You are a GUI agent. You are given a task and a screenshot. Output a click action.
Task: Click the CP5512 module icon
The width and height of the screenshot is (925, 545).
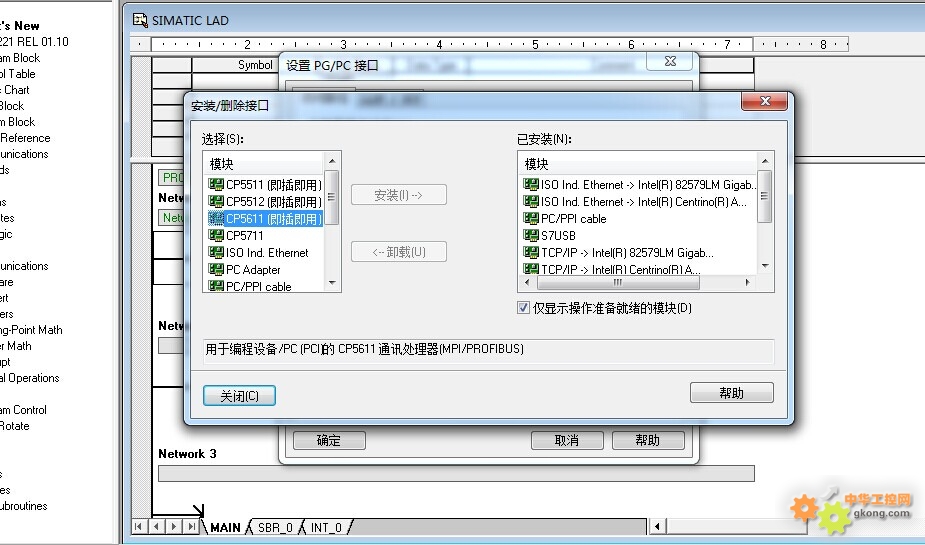click(x=216, y=201)
